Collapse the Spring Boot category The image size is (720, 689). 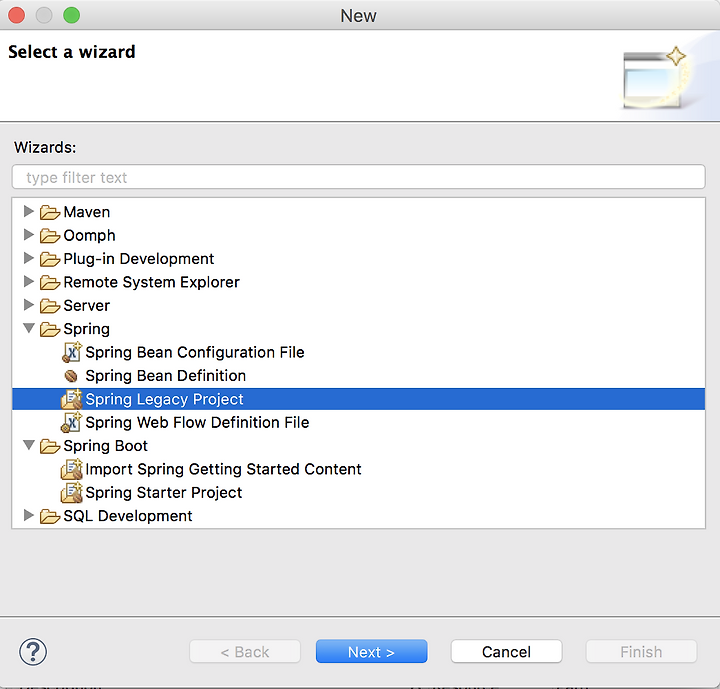pyautogui.click(x=29, y=445)
